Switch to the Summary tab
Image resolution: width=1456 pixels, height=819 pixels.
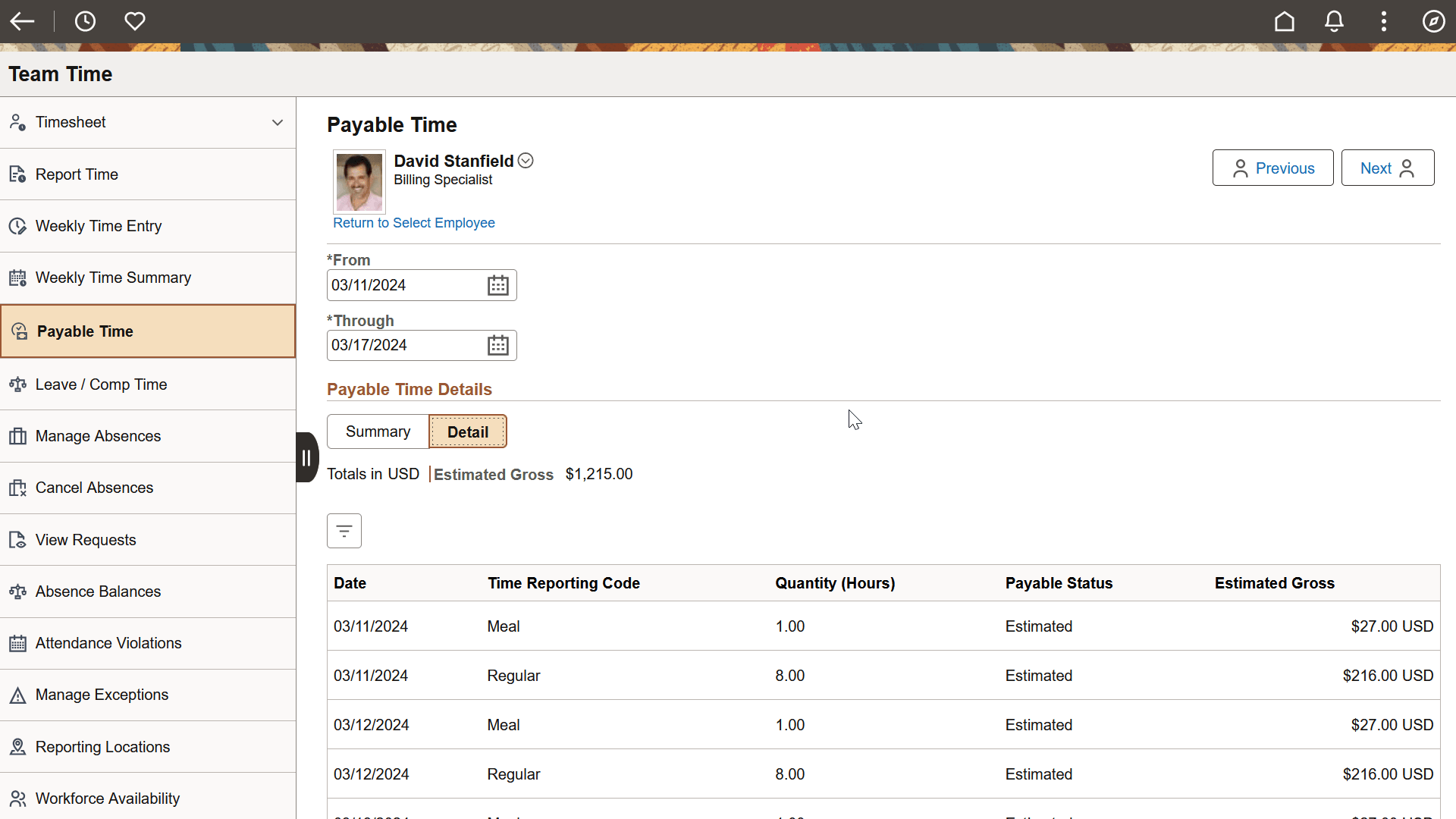[377, 431]
